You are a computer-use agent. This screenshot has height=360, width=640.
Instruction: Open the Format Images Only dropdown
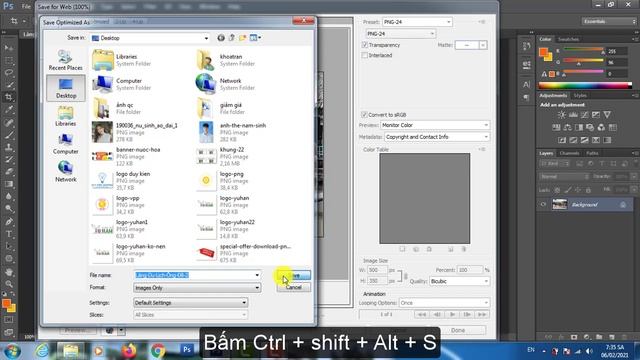(x=197, y=288)
